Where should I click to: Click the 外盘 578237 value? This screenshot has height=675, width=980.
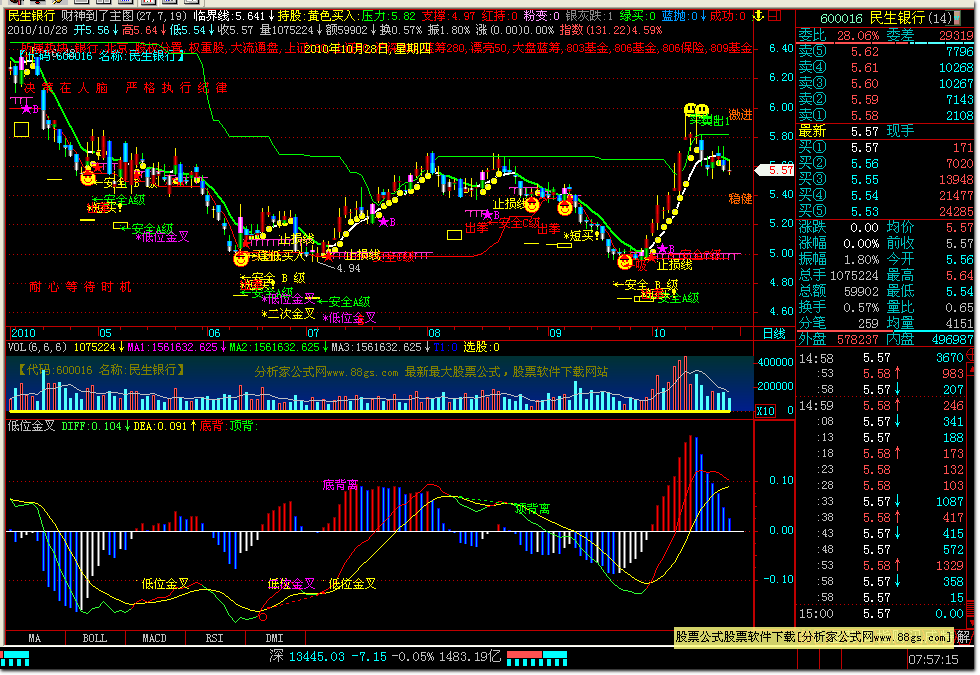point(858,339)
